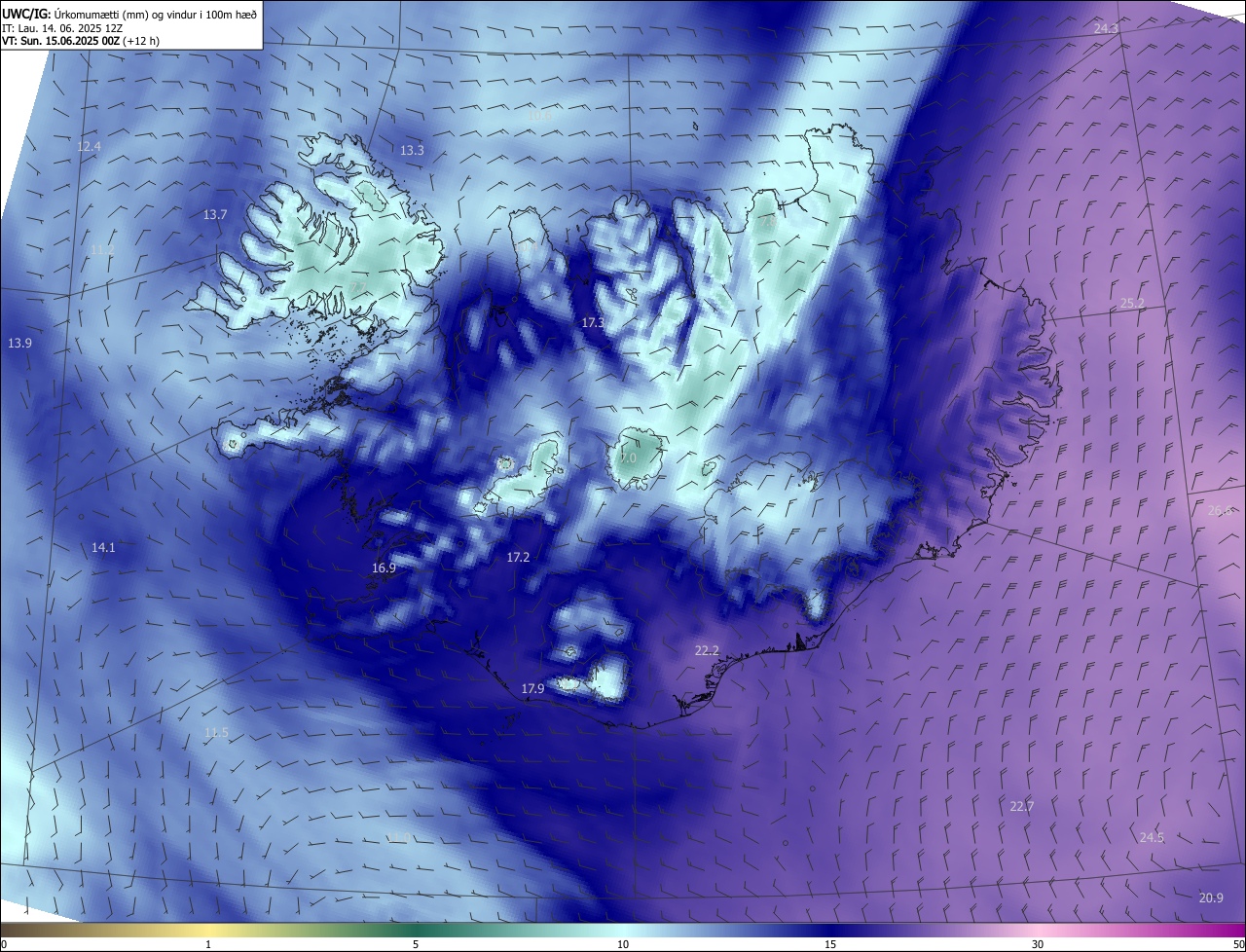Image resolution: width=1246 pixels, height=952 pixels.
Task: Click the 13.7 value label on map
Action: [x=215, y=214]
